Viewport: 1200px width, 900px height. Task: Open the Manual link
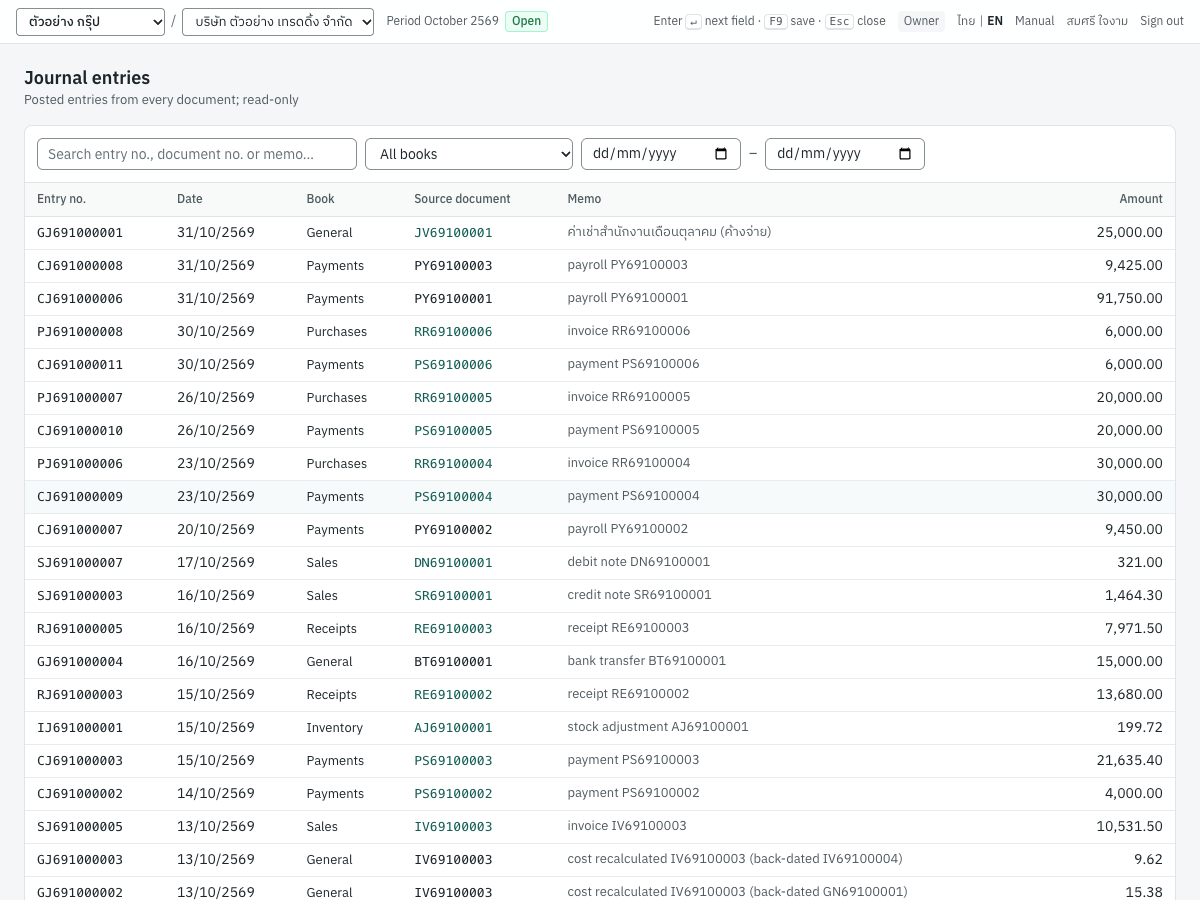point(1034,21)
